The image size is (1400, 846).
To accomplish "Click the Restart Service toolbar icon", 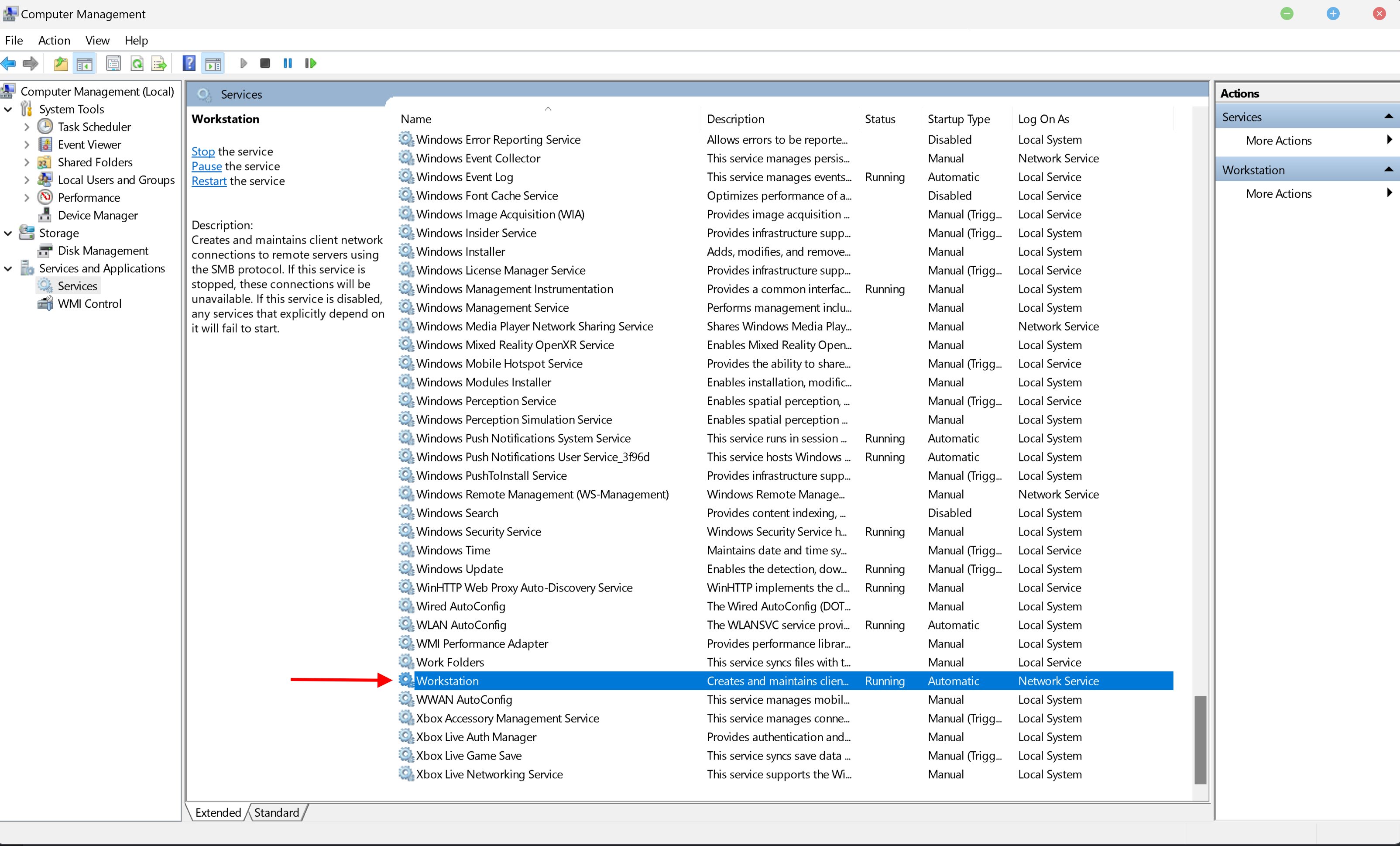I will click(x=310, y=63).
